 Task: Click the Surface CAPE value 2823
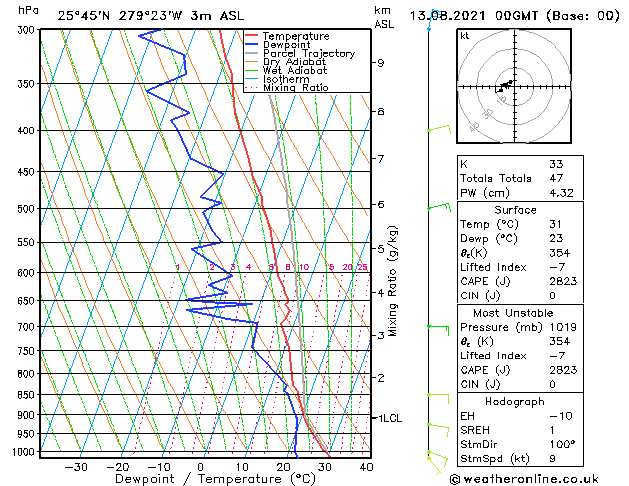[x=563, y=281]
